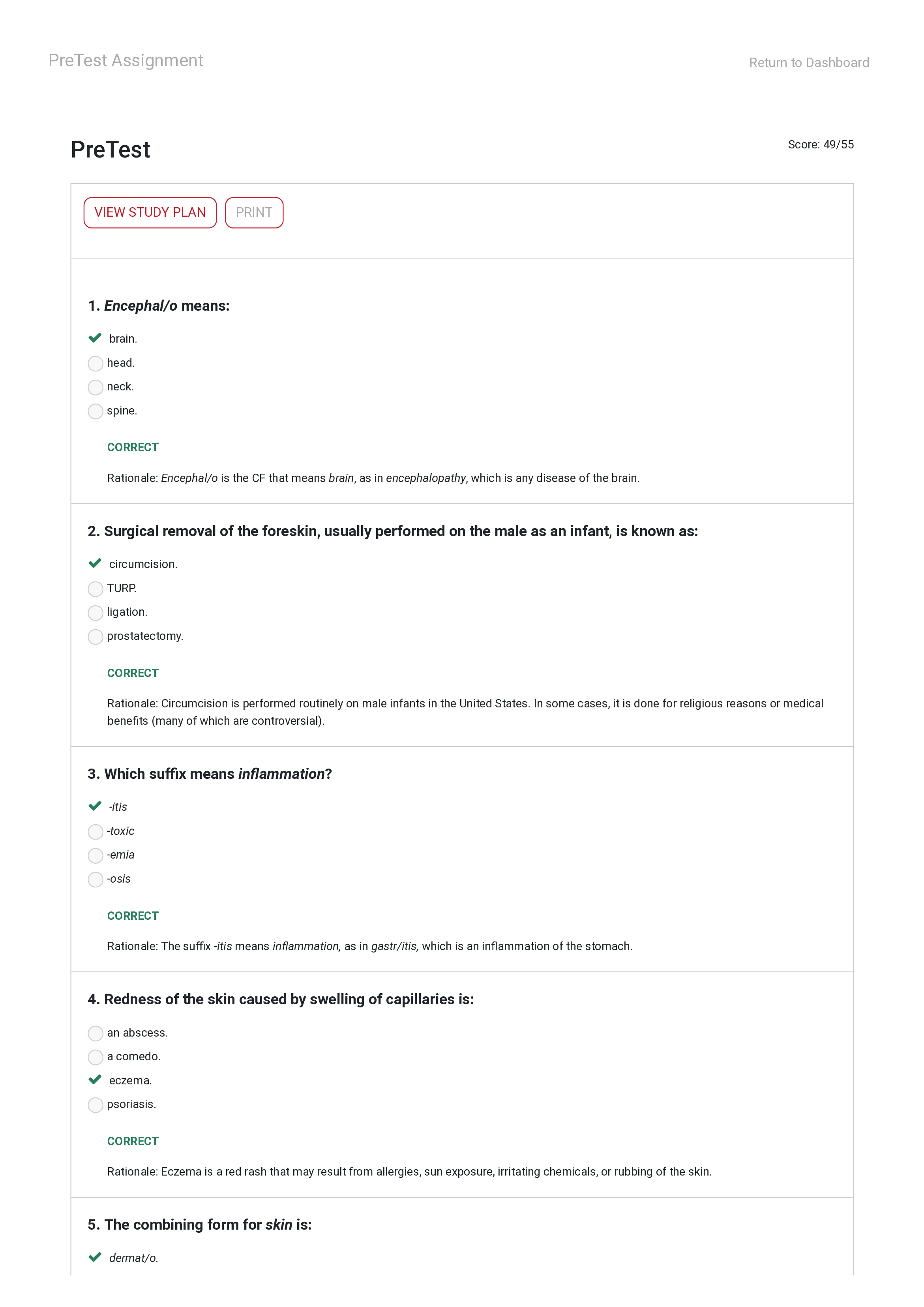Select the neck answer option
The width and height of the screenshot is (924, 1307).
tap(96, 387)
